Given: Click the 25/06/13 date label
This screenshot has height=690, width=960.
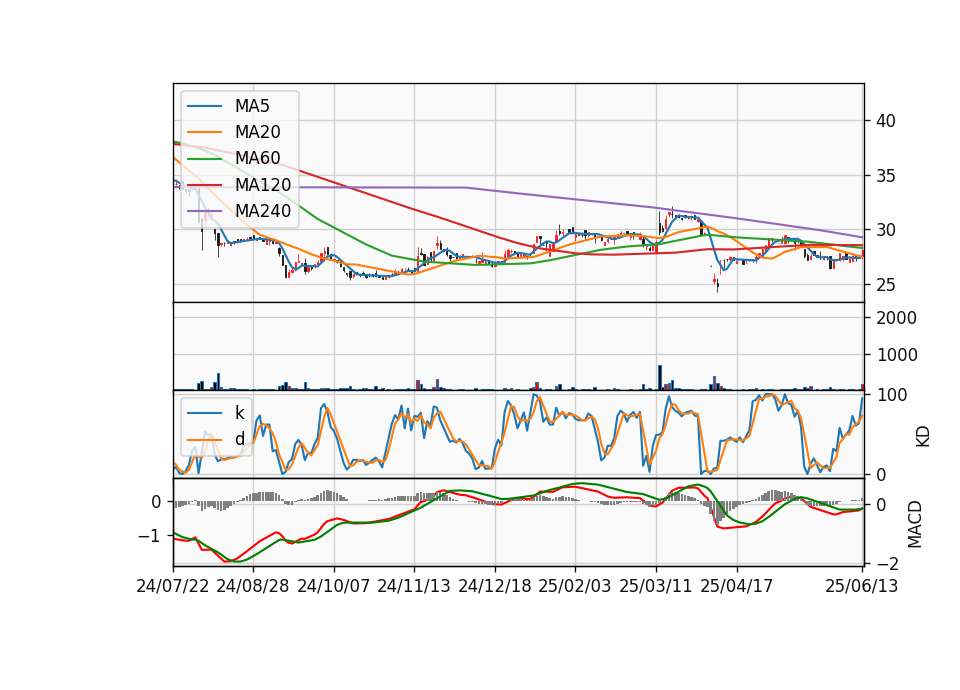Looking at the screenshot, I should pos(861,586).
